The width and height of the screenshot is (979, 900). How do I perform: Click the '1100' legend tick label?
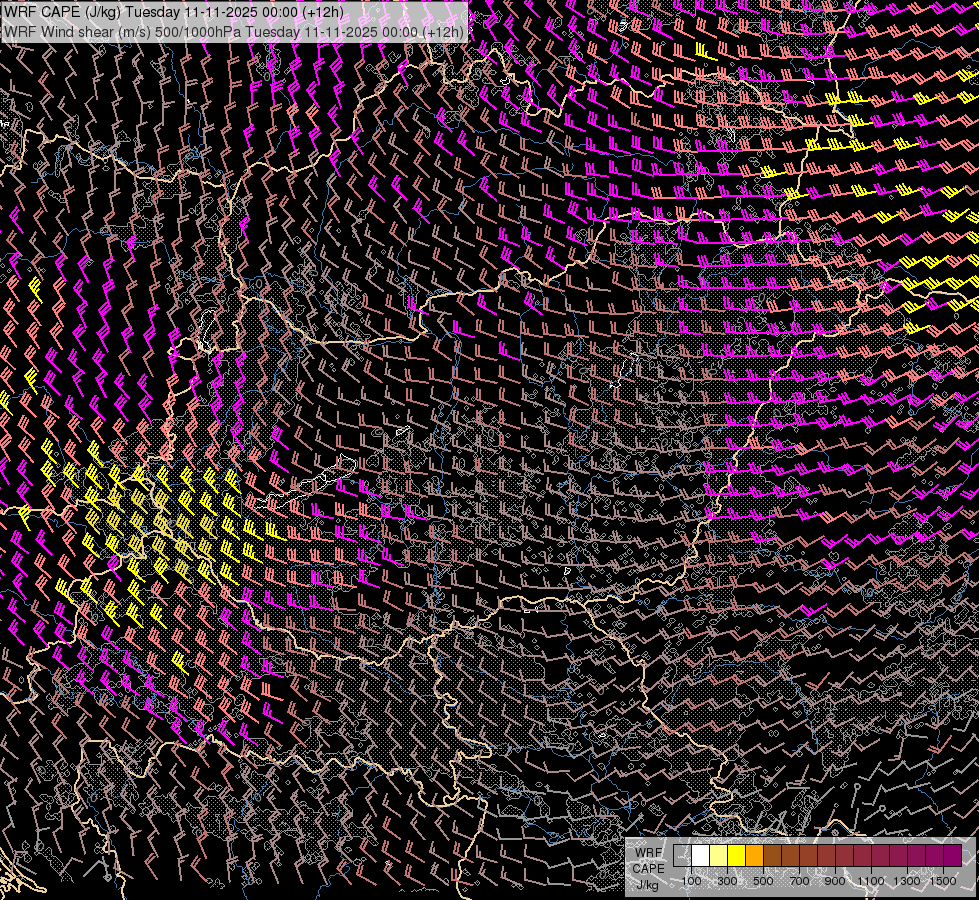(871, 881)
